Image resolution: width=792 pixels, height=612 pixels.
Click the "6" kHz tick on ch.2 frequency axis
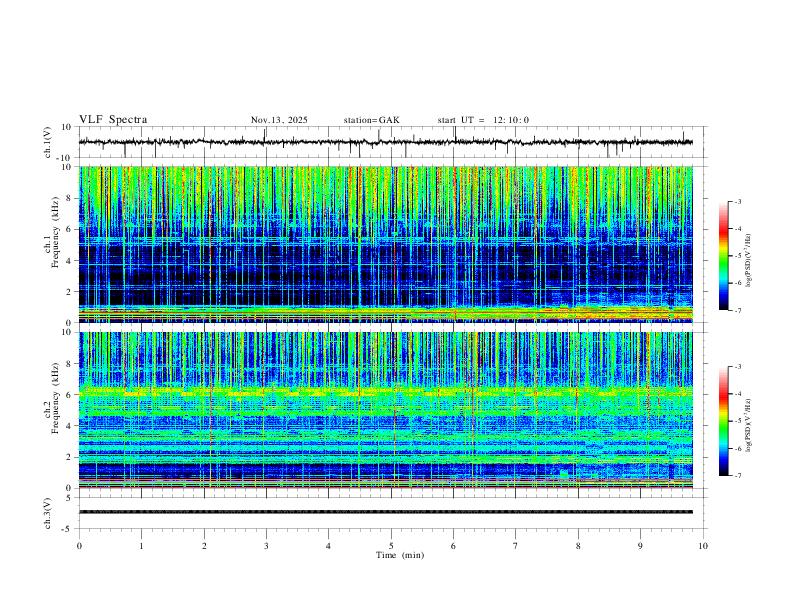[x=71, y=395]
